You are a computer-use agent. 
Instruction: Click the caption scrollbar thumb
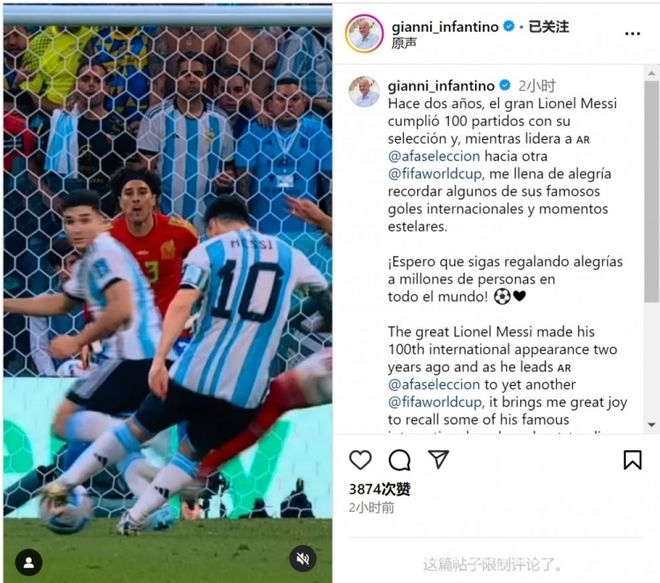[651, 192]
